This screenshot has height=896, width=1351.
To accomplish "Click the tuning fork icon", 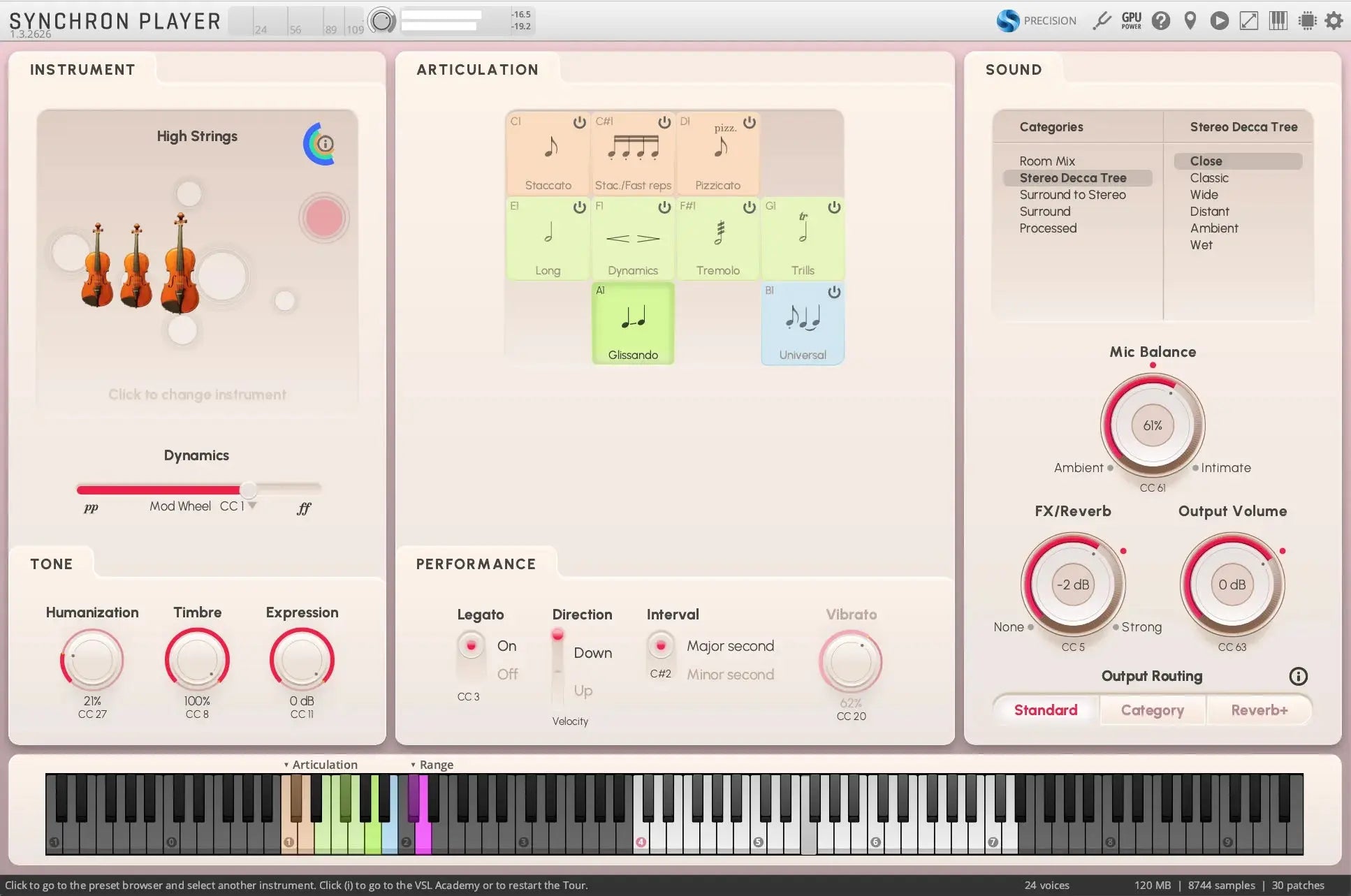I will (1102, 20).
